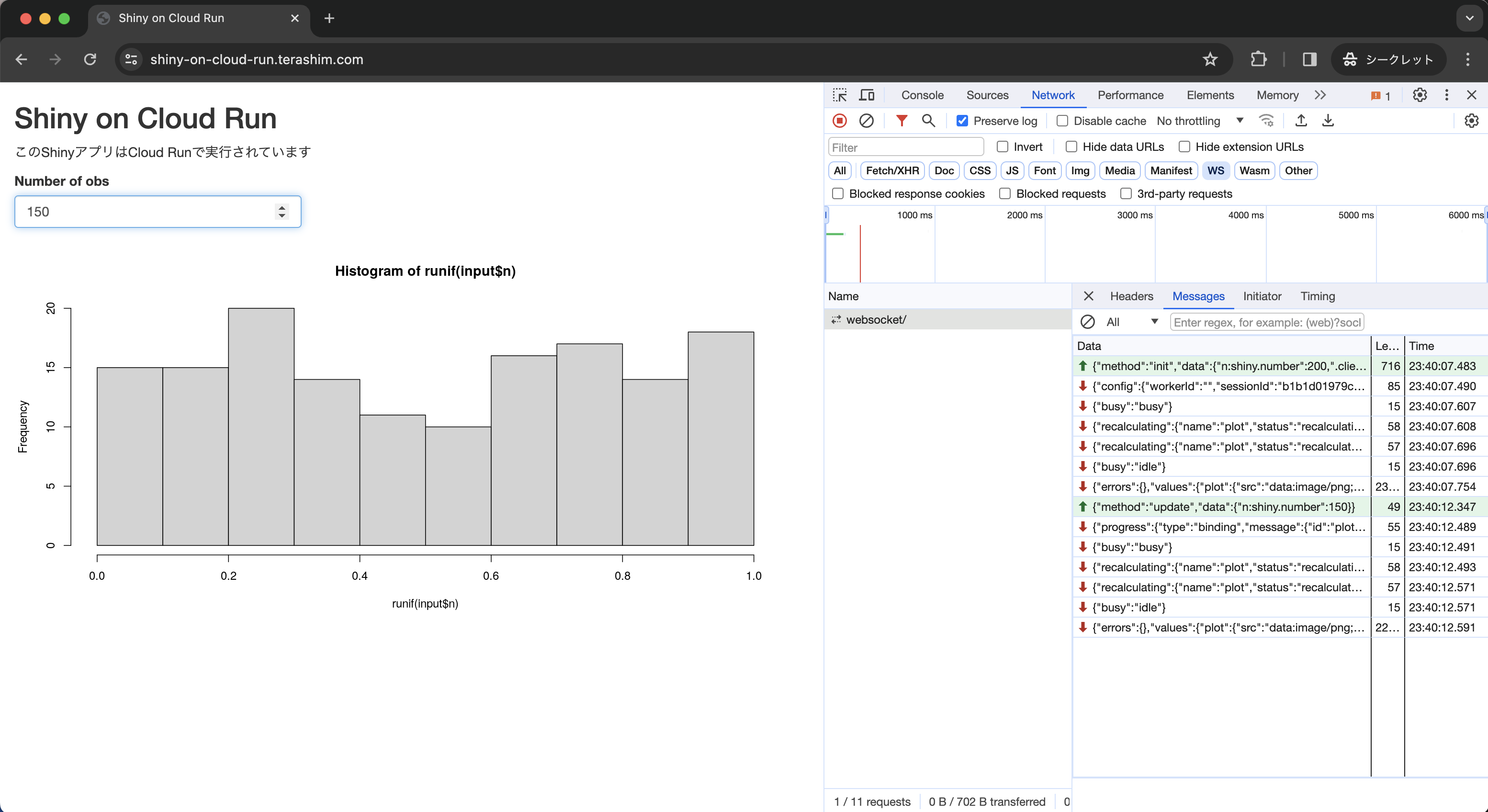Switch to the Messages tab in DevTools
This screenshot has height=812, width=1488.
point(1199,296)
